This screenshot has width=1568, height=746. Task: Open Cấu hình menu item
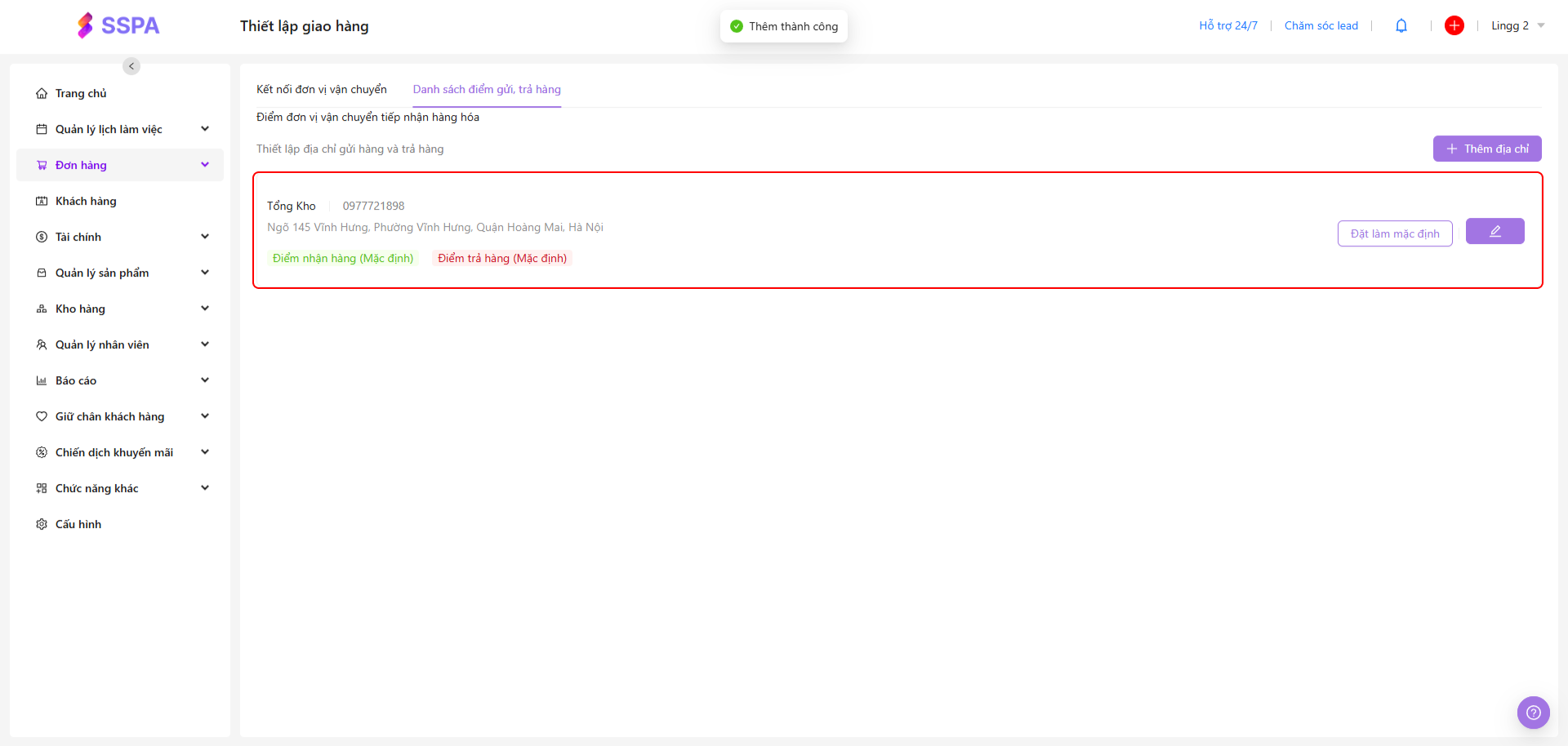120,525
